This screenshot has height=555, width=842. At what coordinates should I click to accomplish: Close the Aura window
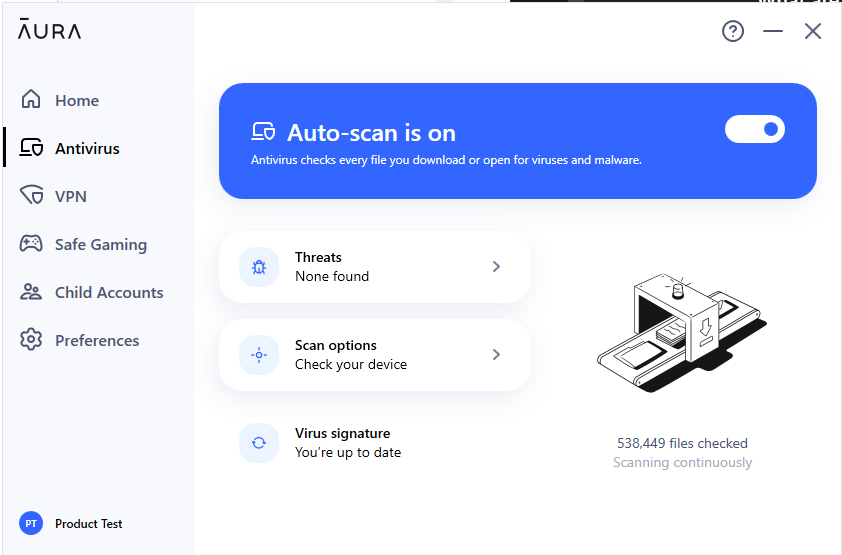(x=813, y=31)
